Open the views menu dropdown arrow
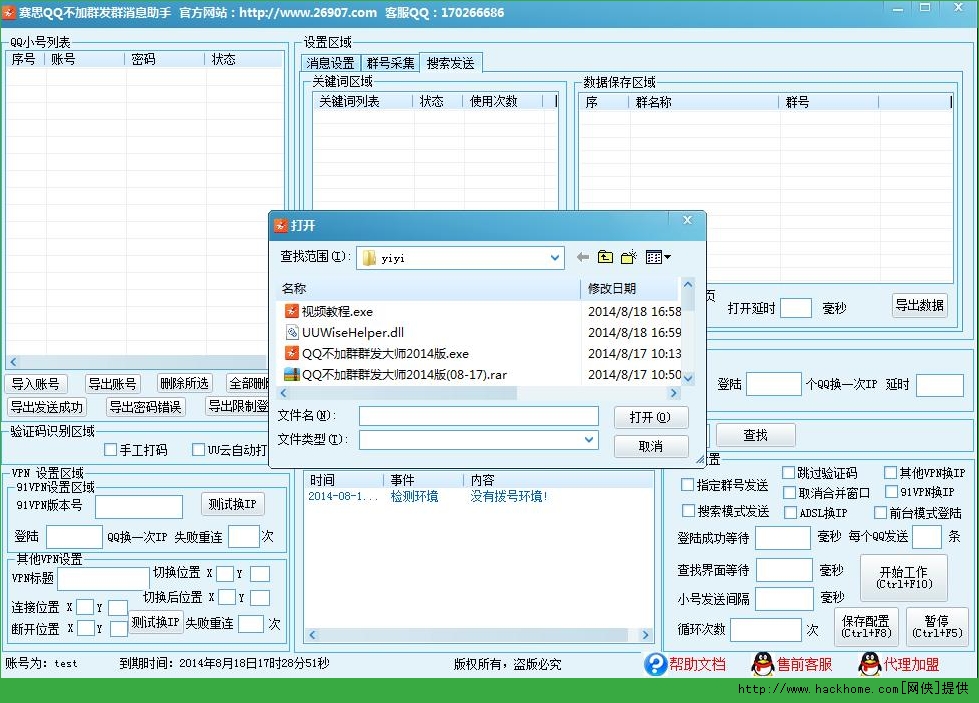 [x=666, y=257]
